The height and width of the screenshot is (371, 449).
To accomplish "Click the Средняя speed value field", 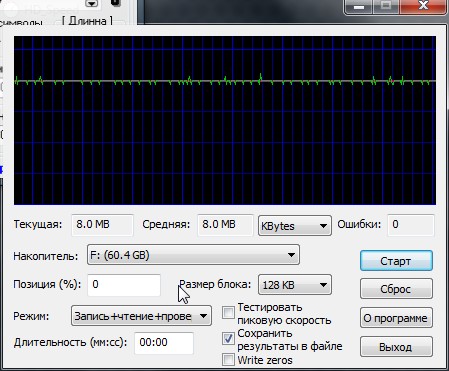I will (225, 225).
